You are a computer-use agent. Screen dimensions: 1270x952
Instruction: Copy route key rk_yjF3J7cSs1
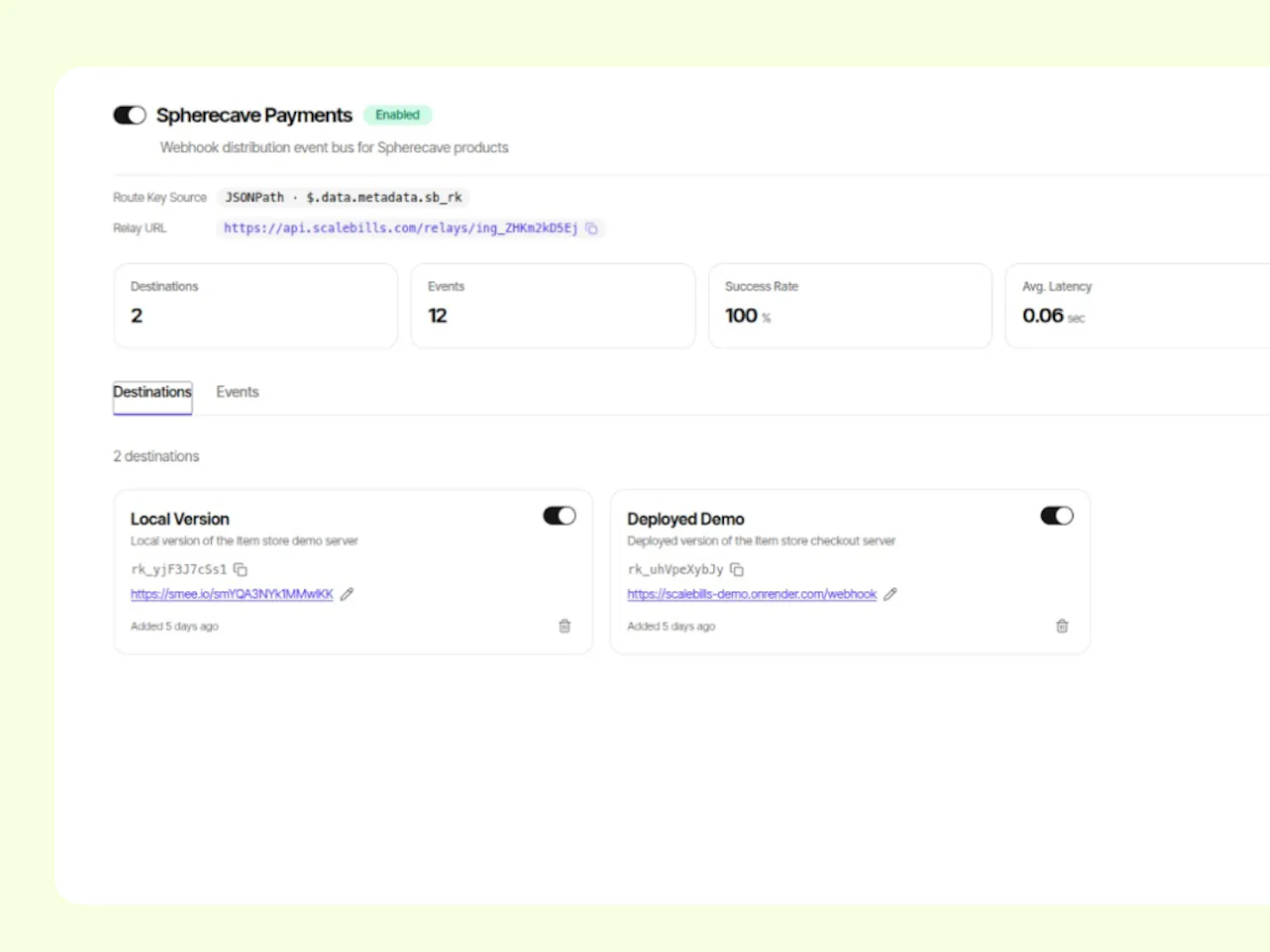coord(241,570)
